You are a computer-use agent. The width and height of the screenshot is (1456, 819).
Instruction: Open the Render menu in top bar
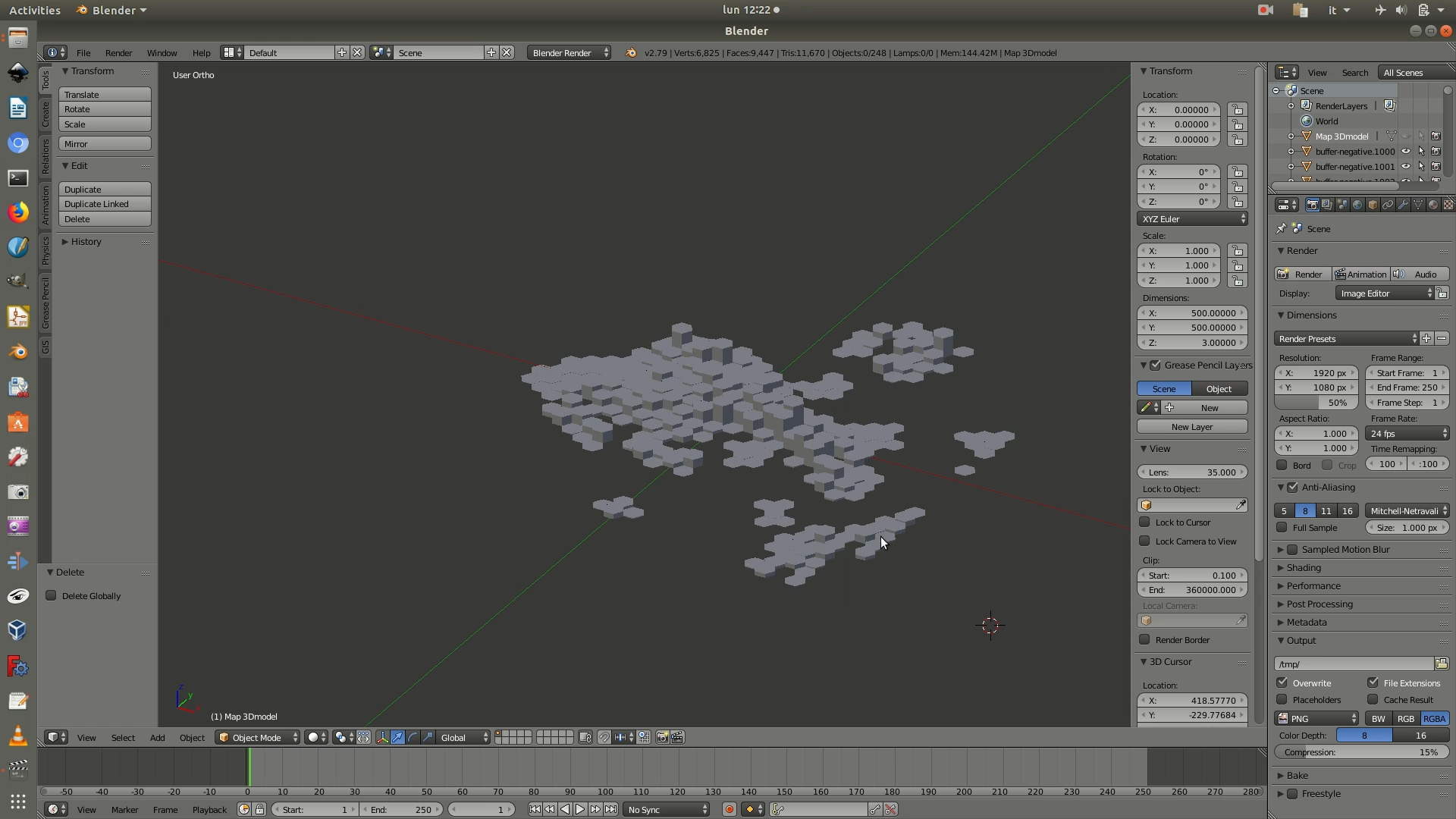pyautogui.click(x=118, y=52)
